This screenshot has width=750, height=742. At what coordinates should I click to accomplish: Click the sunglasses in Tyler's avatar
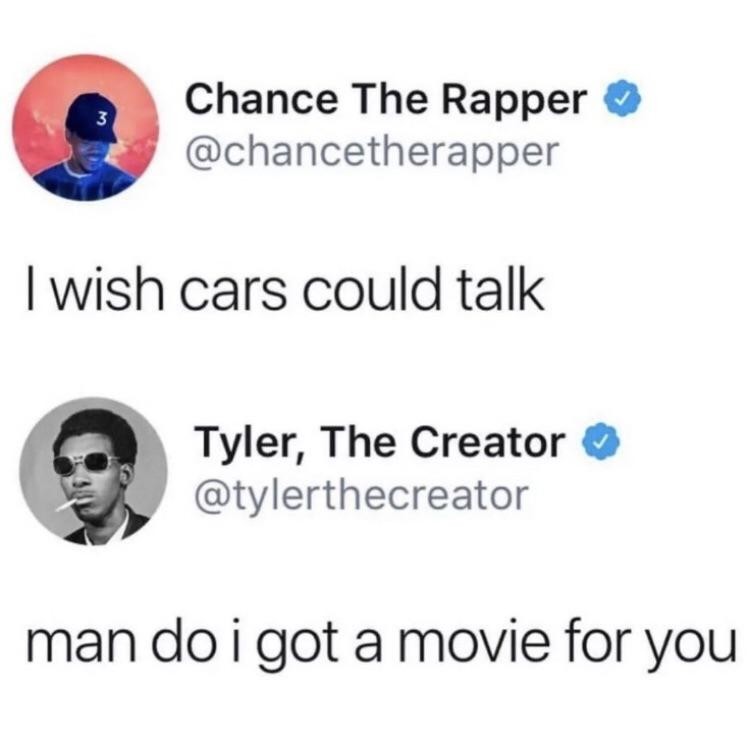(x=88, y=464)
